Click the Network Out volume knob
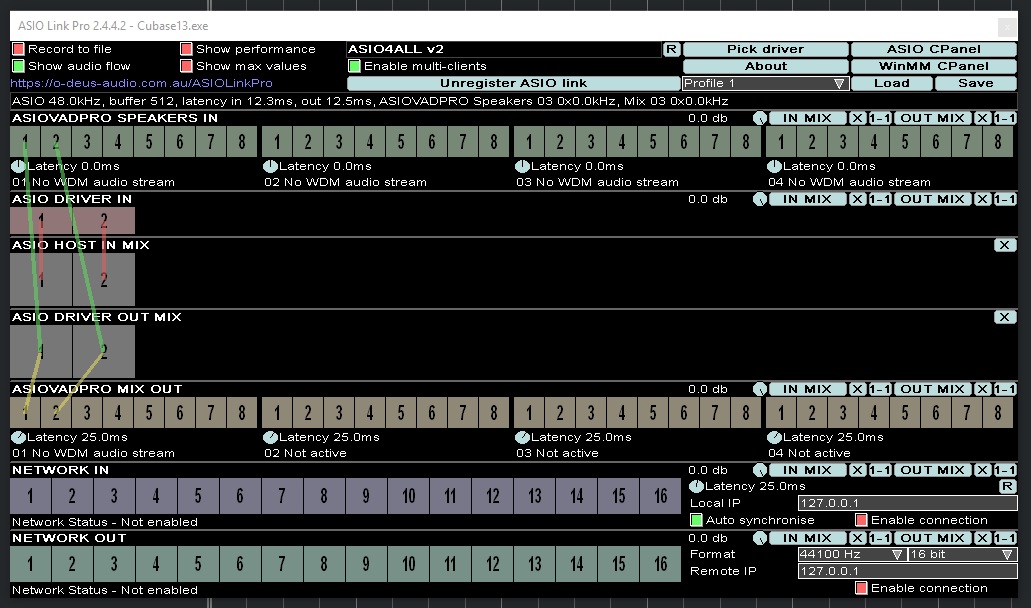 pos(760,538)
